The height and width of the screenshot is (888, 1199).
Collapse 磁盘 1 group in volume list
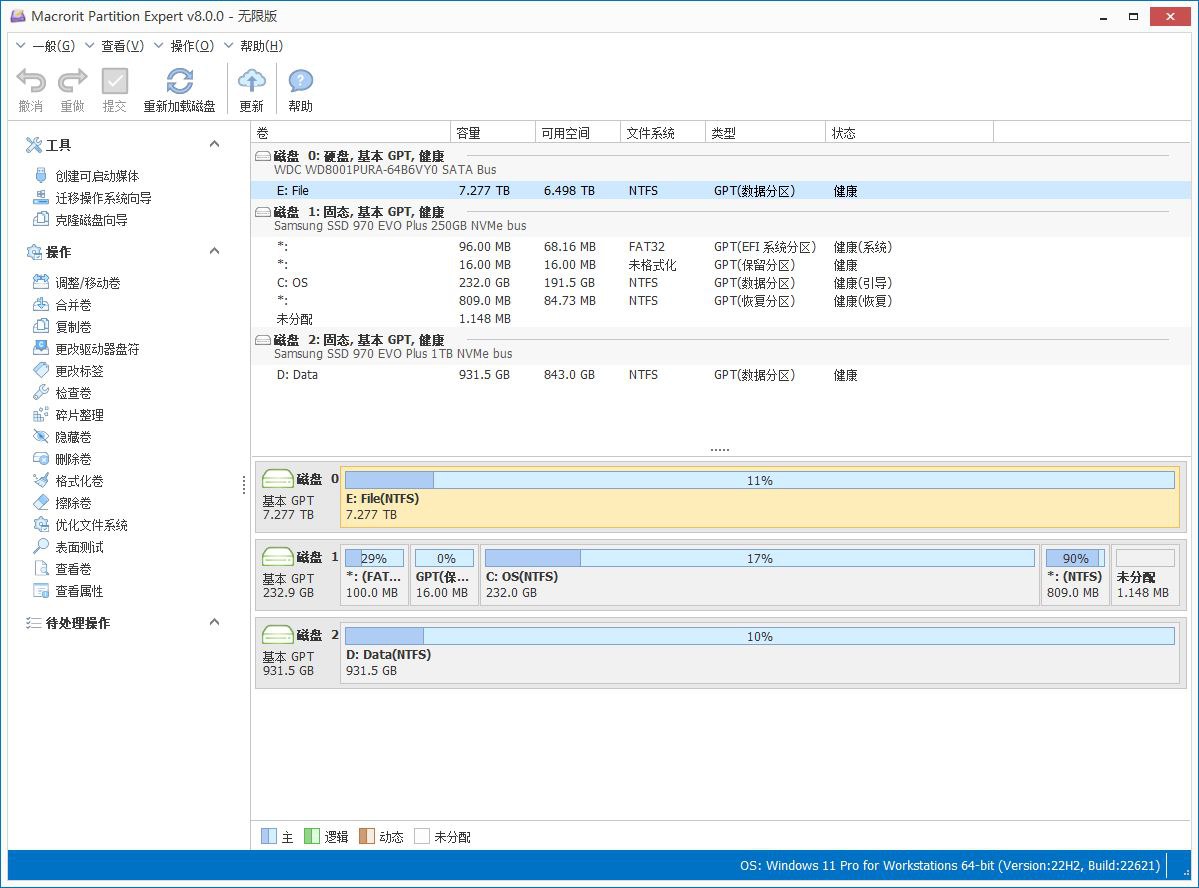(262, 212)
